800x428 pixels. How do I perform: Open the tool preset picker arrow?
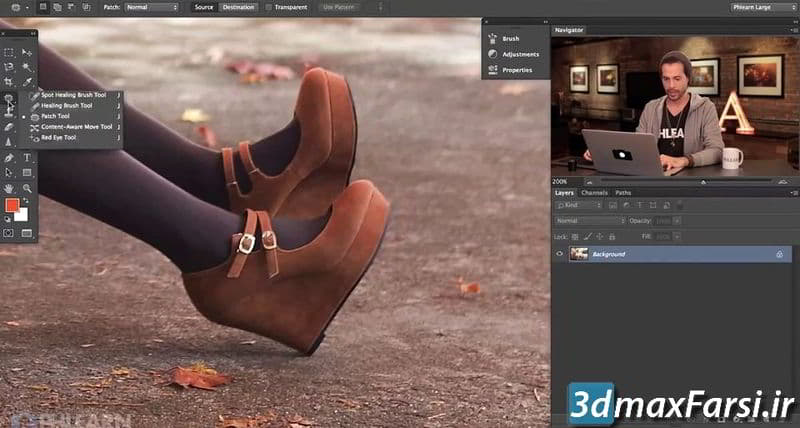click(x=27, y=8)
